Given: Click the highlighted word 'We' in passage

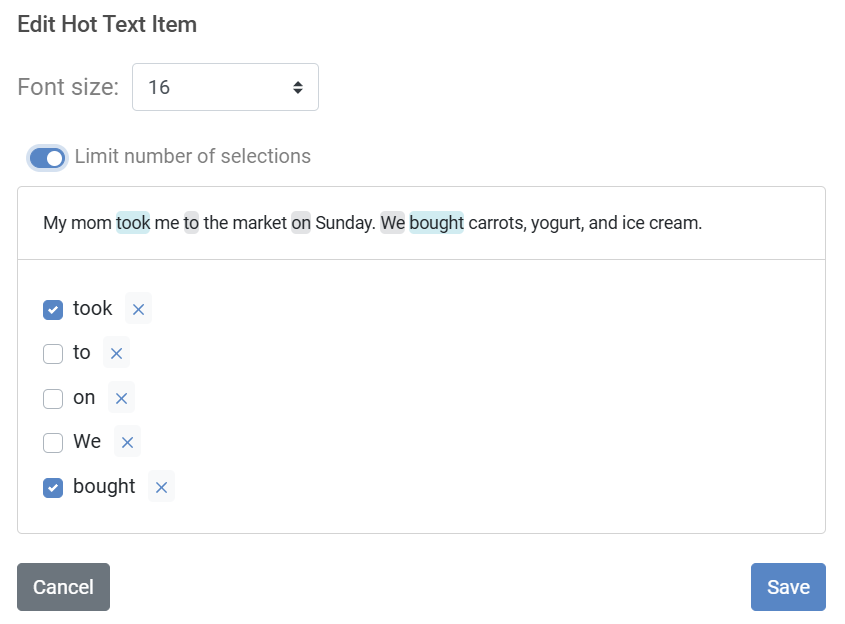Looking at the screenshot, I should point(393,223).
